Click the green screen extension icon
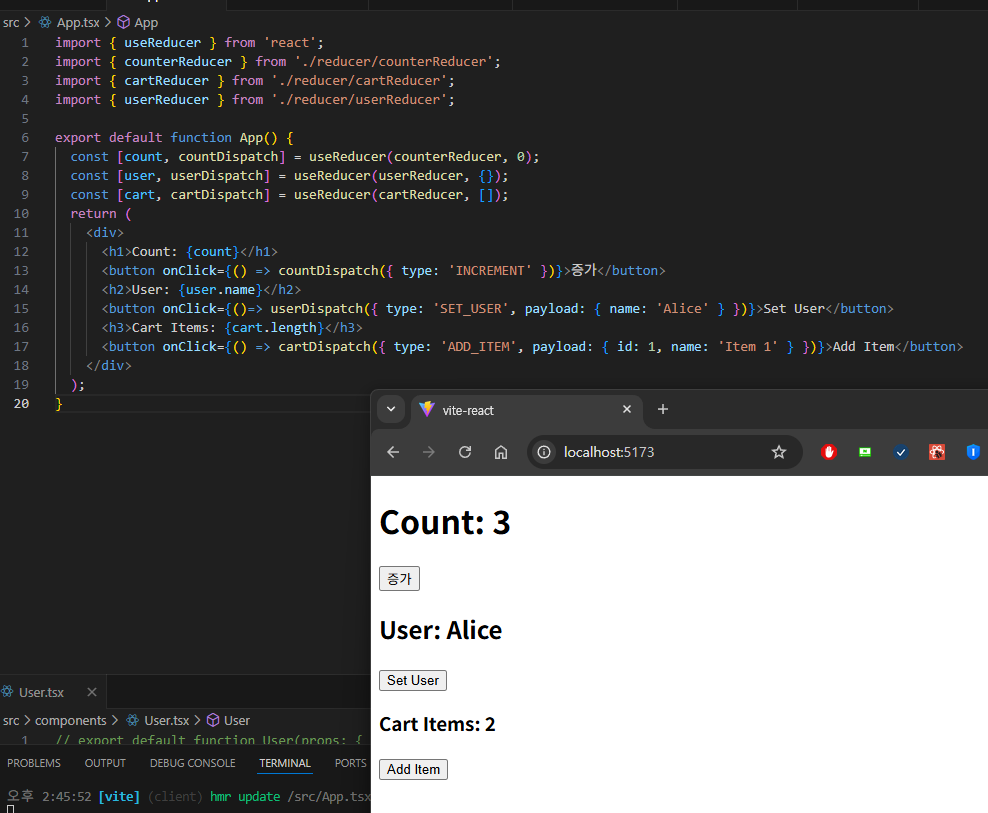 865,452
